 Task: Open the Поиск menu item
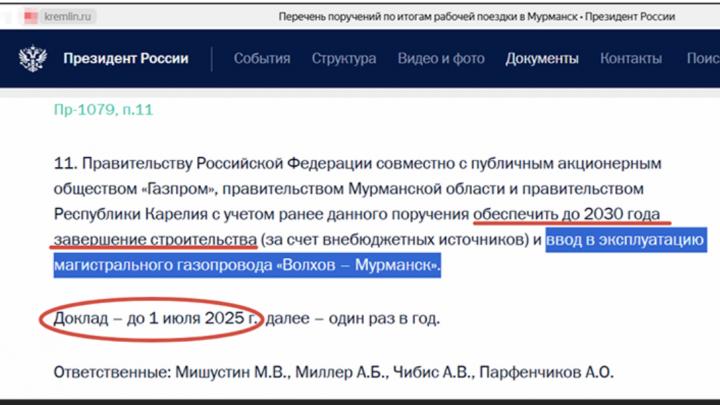[x=703, y=58]
